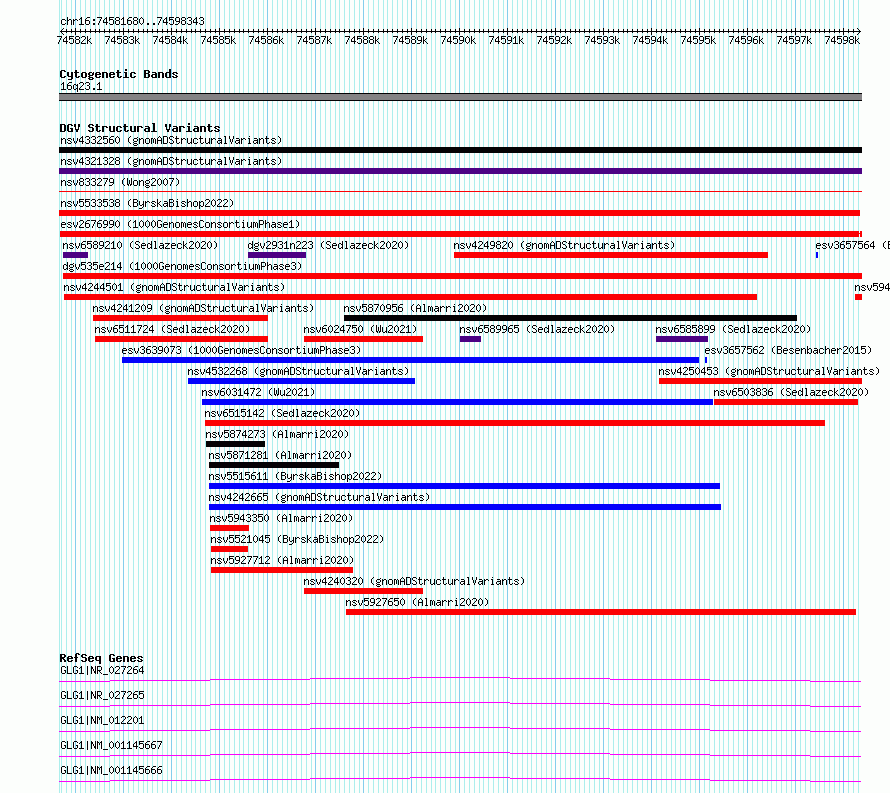This screenshot has height=793, width=890.
Task: Open esv3639073 1000GenomesConsortiumPhase3 variant
Action: (x=241, y=350)
